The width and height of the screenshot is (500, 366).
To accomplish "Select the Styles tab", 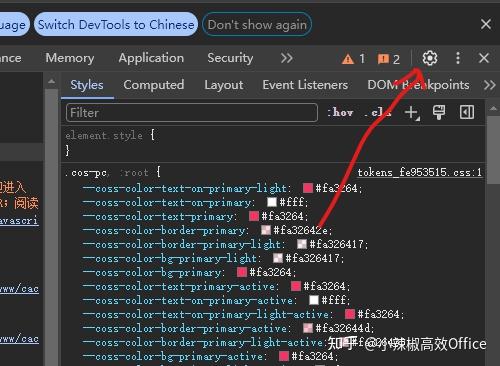I will pyautogui.click(x=87, y=85).
